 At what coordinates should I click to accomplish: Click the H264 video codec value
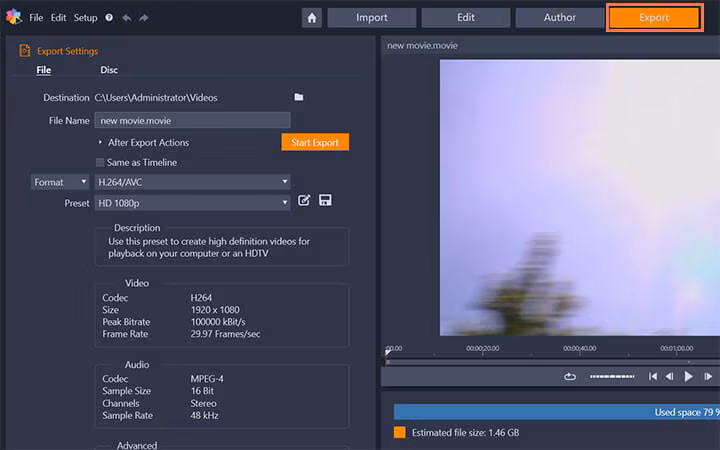click(201, 298)
